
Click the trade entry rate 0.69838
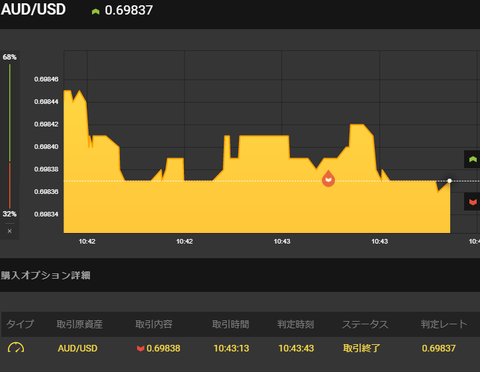pyautogui.click(x=163, y=348)
